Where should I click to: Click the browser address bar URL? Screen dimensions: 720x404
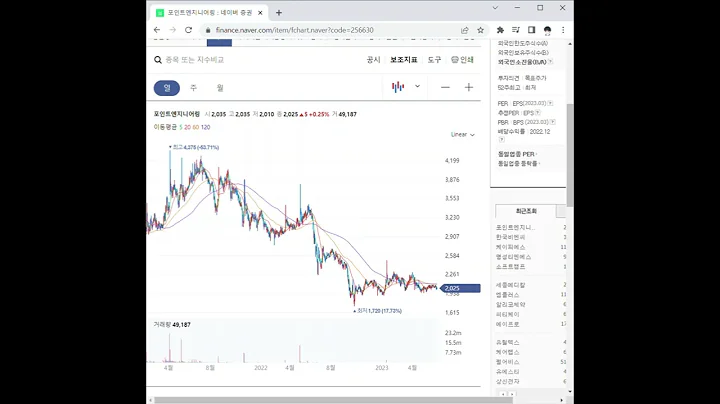(x=294, y=30)
